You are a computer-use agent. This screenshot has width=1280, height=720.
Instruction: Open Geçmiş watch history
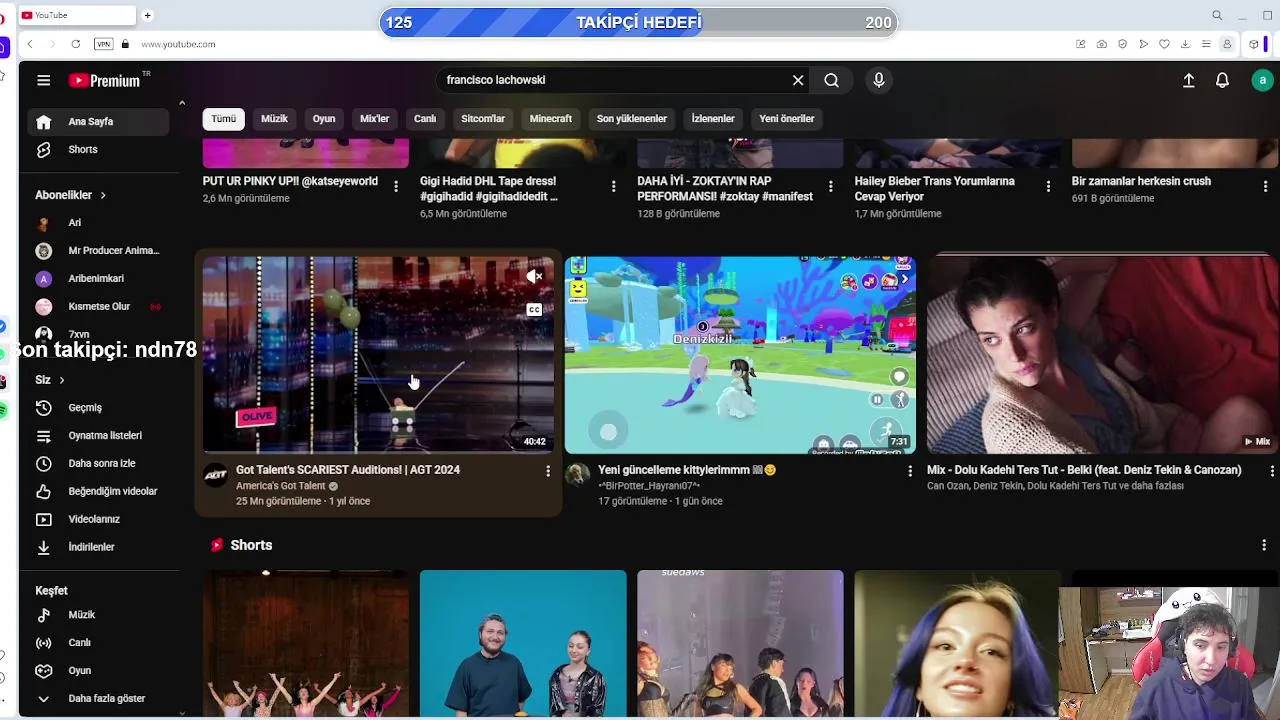pos(98,408)
